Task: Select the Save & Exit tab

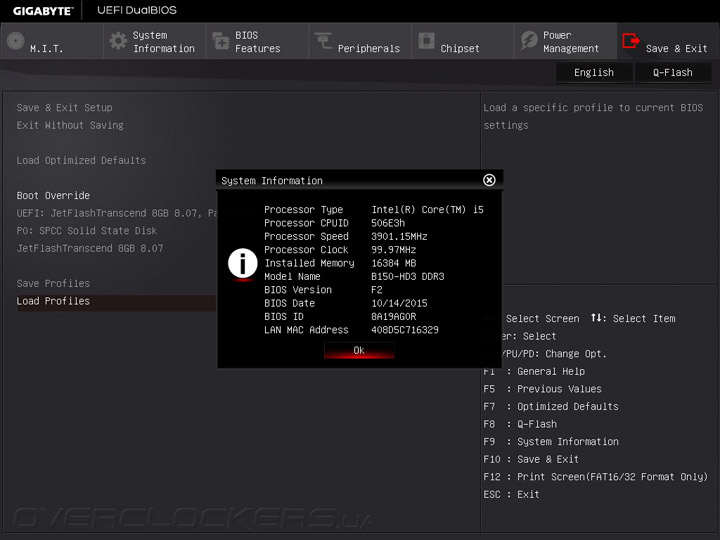Action: (668, 41)
